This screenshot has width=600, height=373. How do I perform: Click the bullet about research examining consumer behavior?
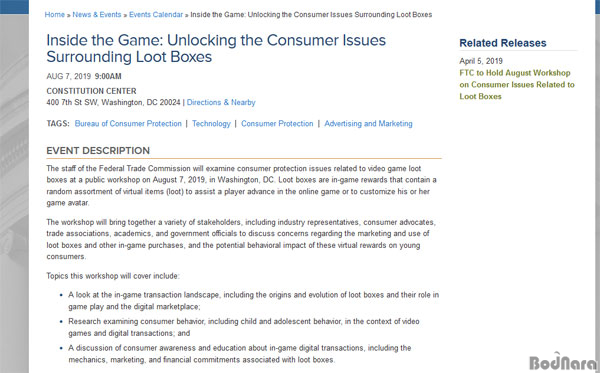click(x=244, y=327)
